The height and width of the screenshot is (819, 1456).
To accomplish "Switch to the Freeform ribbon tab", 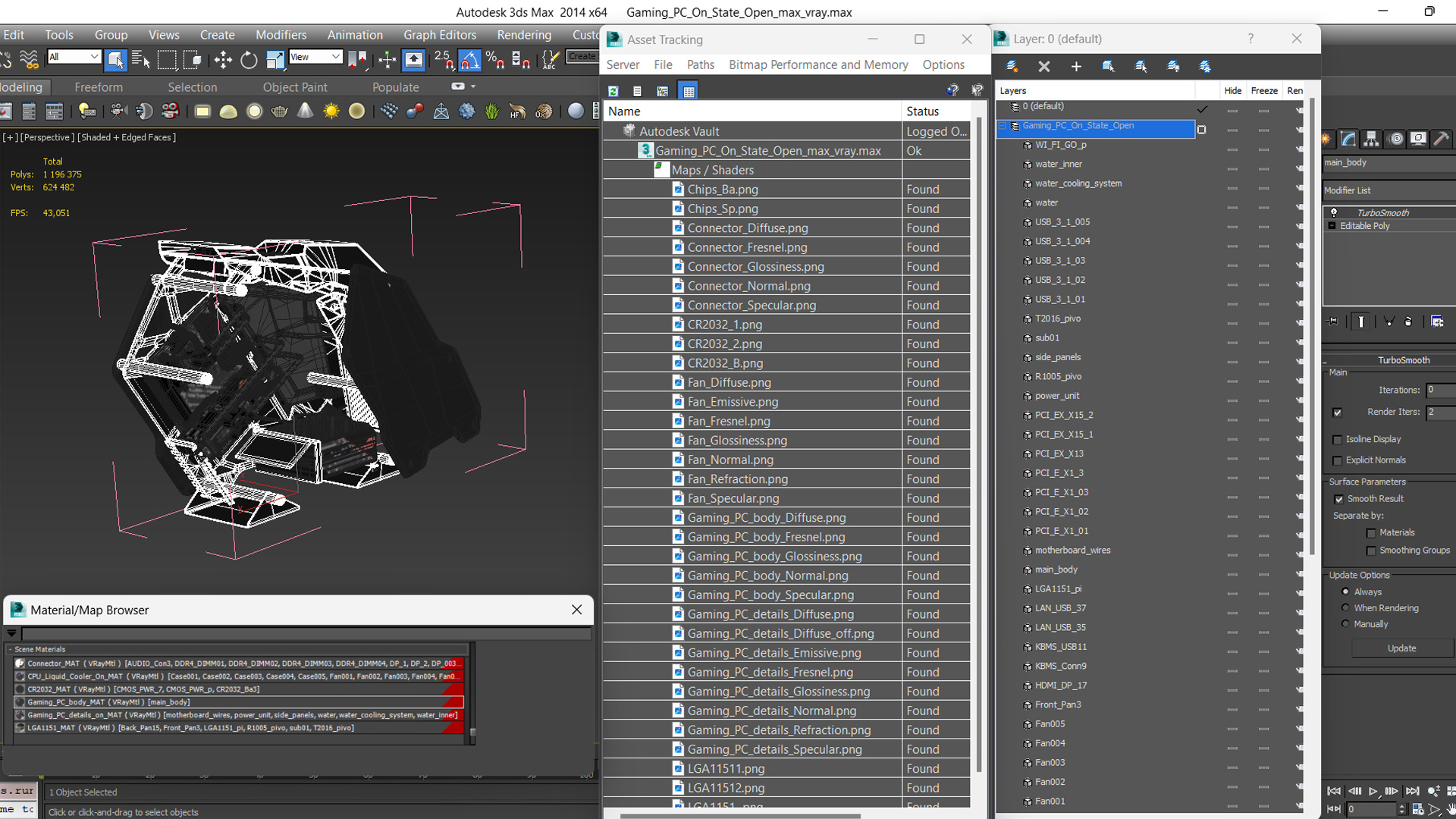I will coord(99,87).
